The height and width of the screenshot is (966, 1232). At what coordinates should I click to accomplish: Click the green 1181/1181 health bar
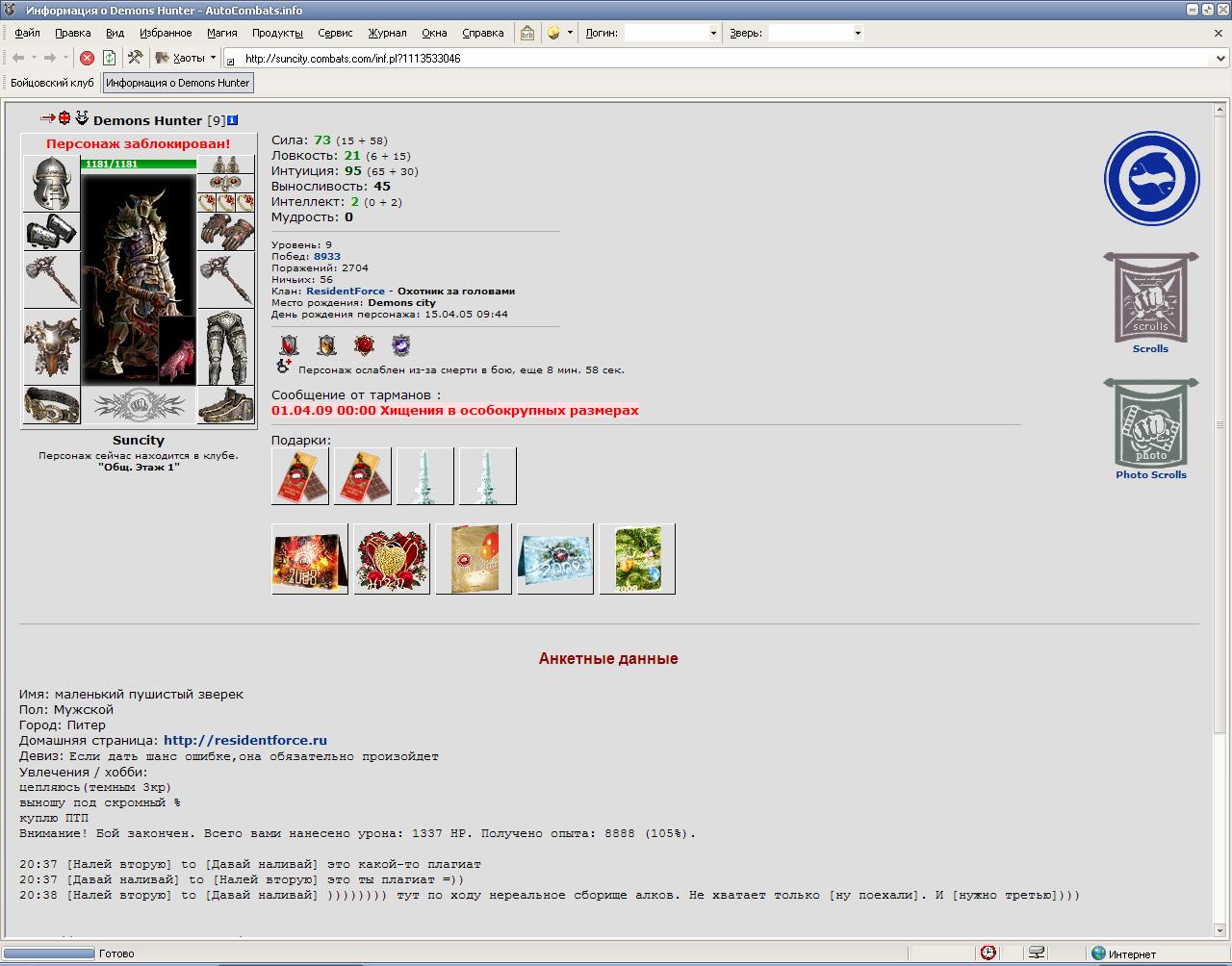coord(139,164)
